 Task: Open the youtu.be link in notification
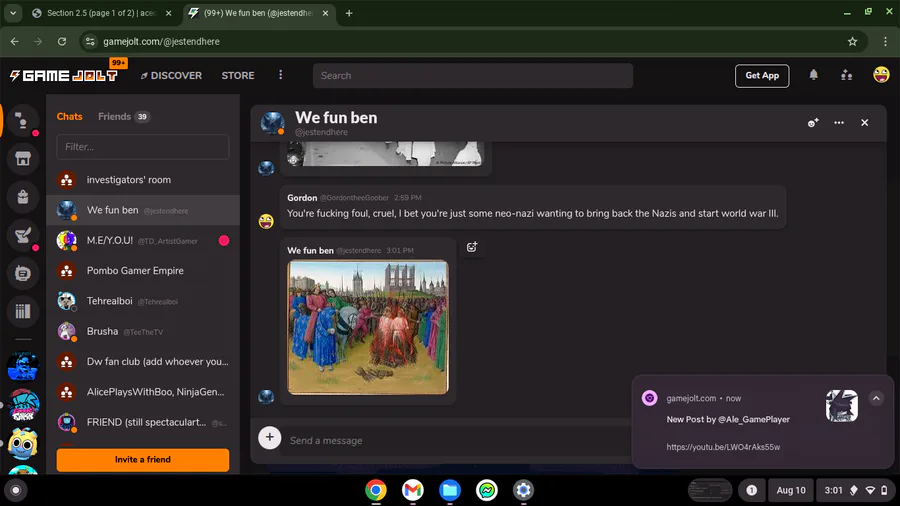pyautogui.click(x=723, y=447)
